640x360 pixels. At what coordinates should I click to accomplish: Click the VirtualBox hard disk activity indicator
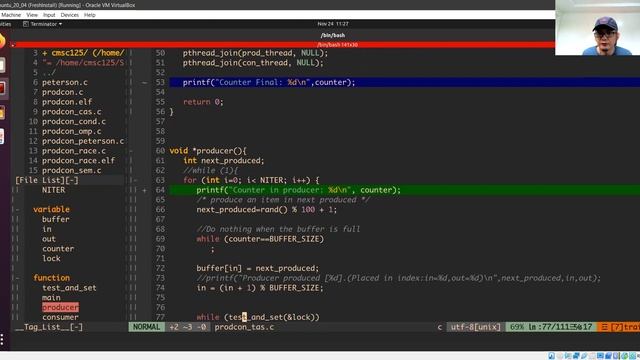(551, 356)
